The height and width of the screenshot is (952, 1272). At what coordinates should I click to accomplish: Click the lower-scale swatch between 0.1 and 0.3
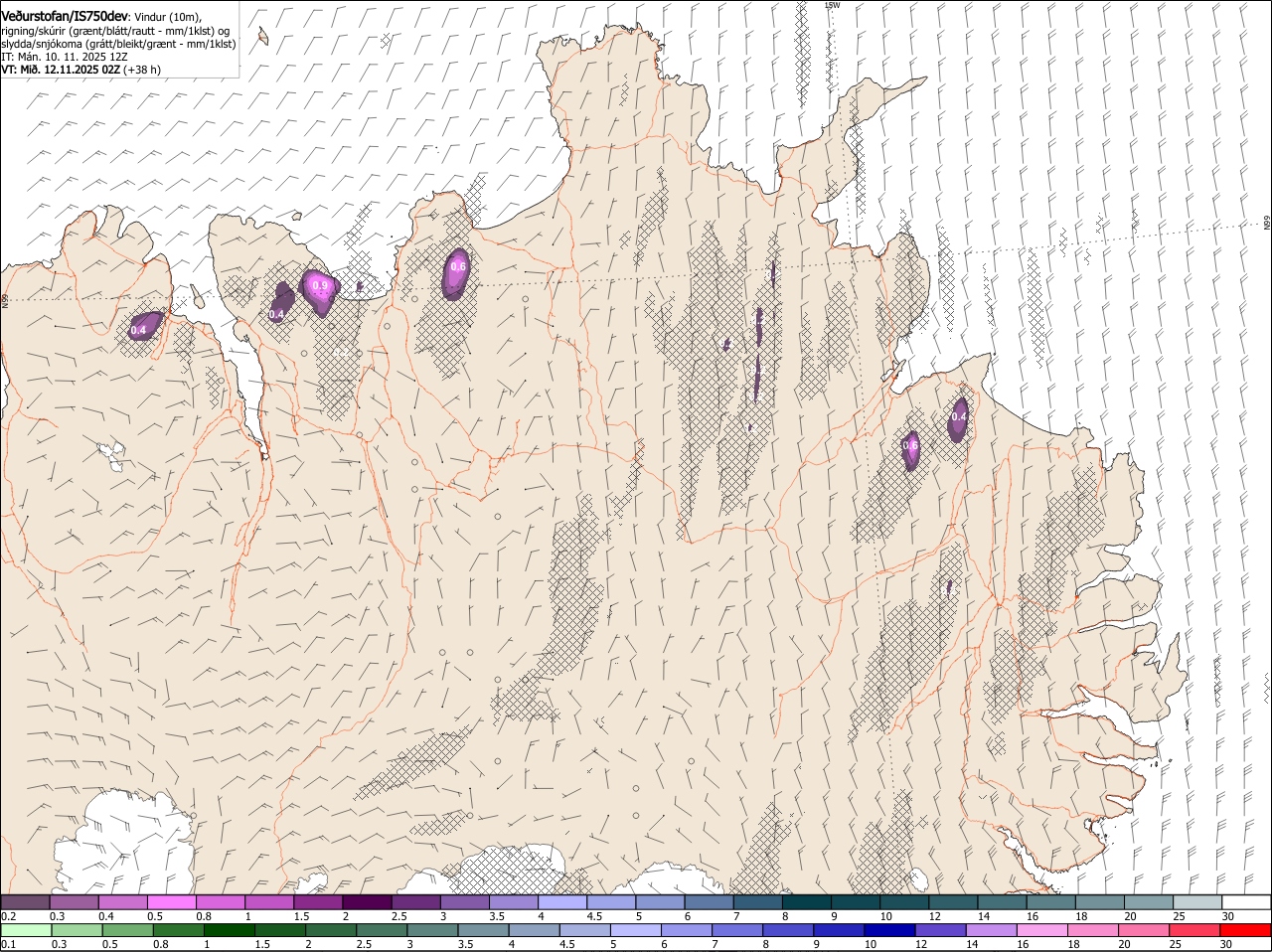[x=26, y=930]
